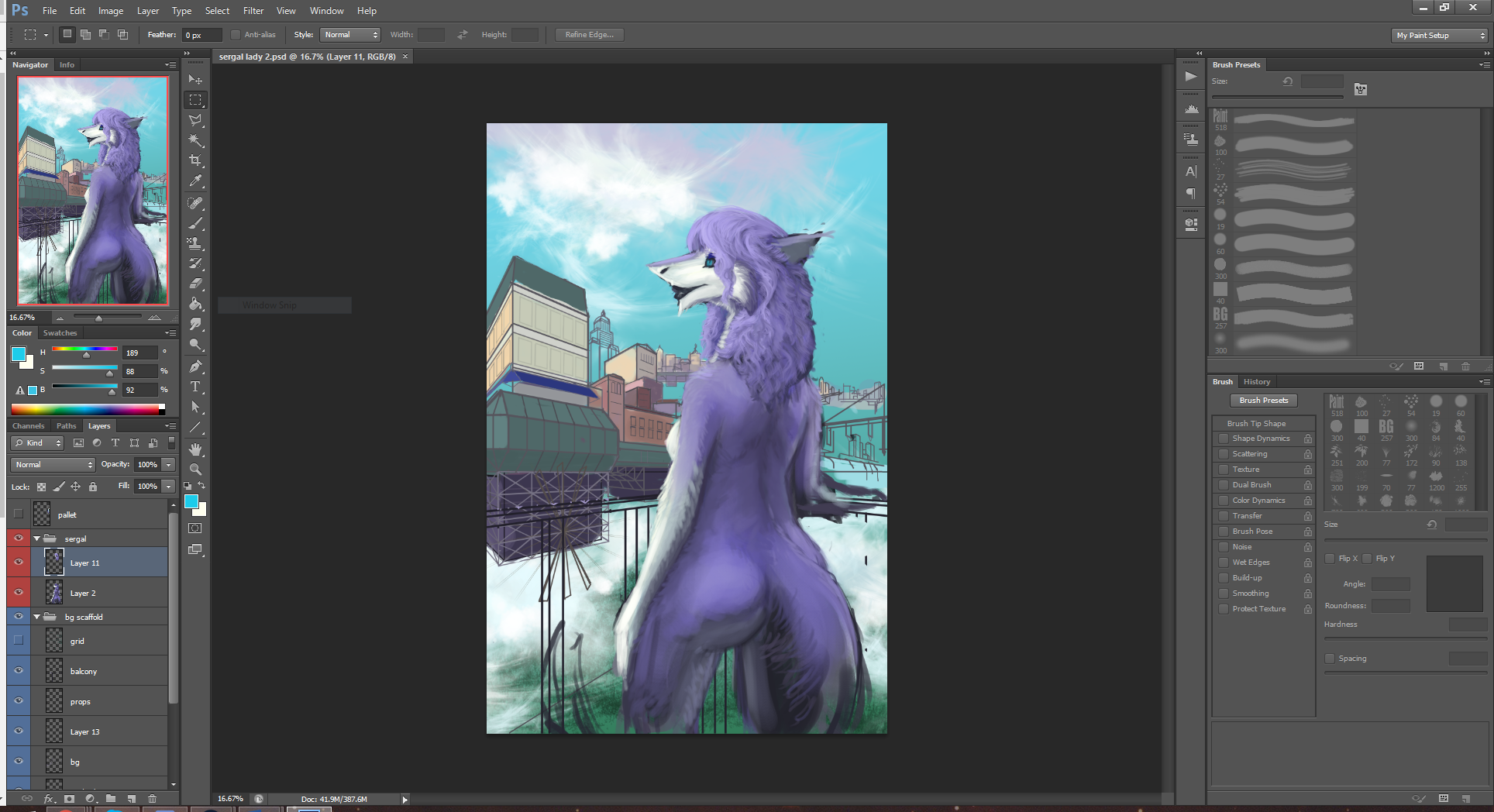Screen dimensions: 1494x812
Task: Click the Navigator preview thumbnail
Action: (93, 191)
